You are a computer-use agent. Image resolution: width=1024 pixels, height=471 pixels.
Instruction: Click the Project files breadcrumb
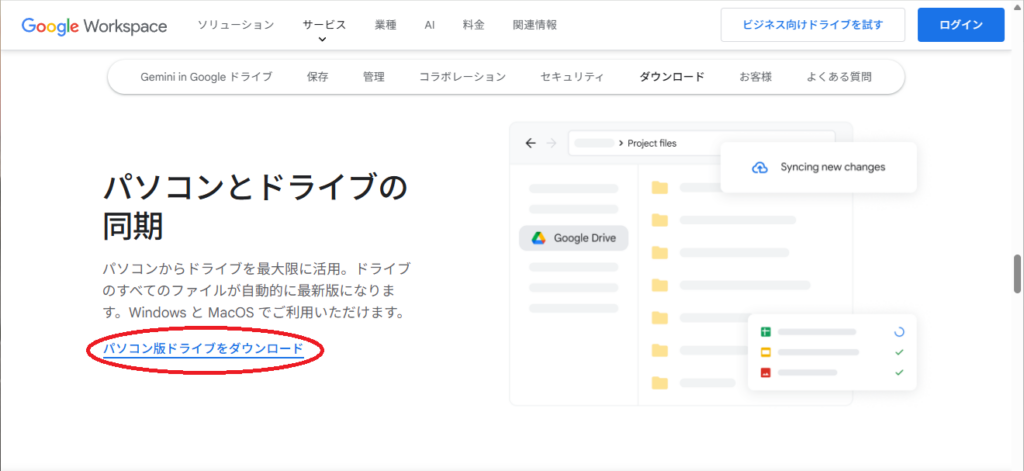[x=652, y=144]
